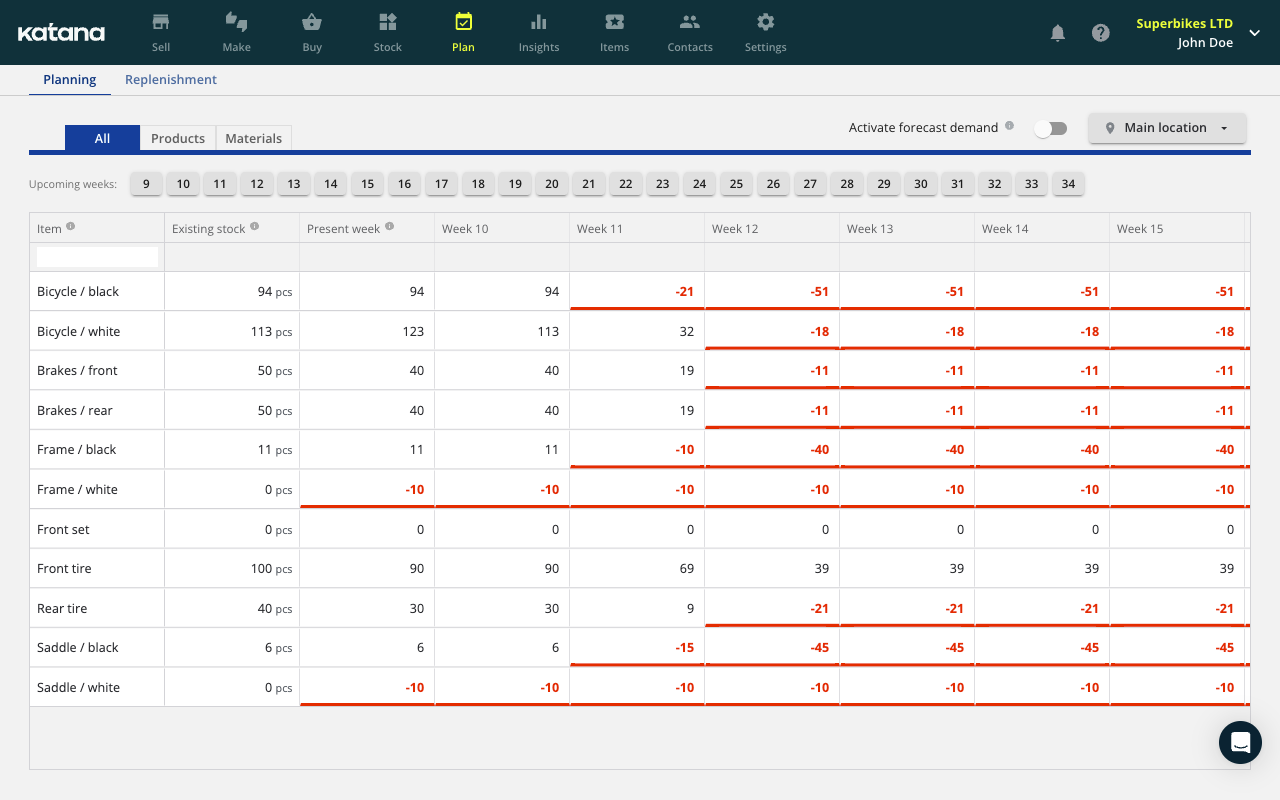This screenshot has height=800, width=1280.
Task: Open the Settings gear icon
Action: pyautogui.click(x=765, y=22)
